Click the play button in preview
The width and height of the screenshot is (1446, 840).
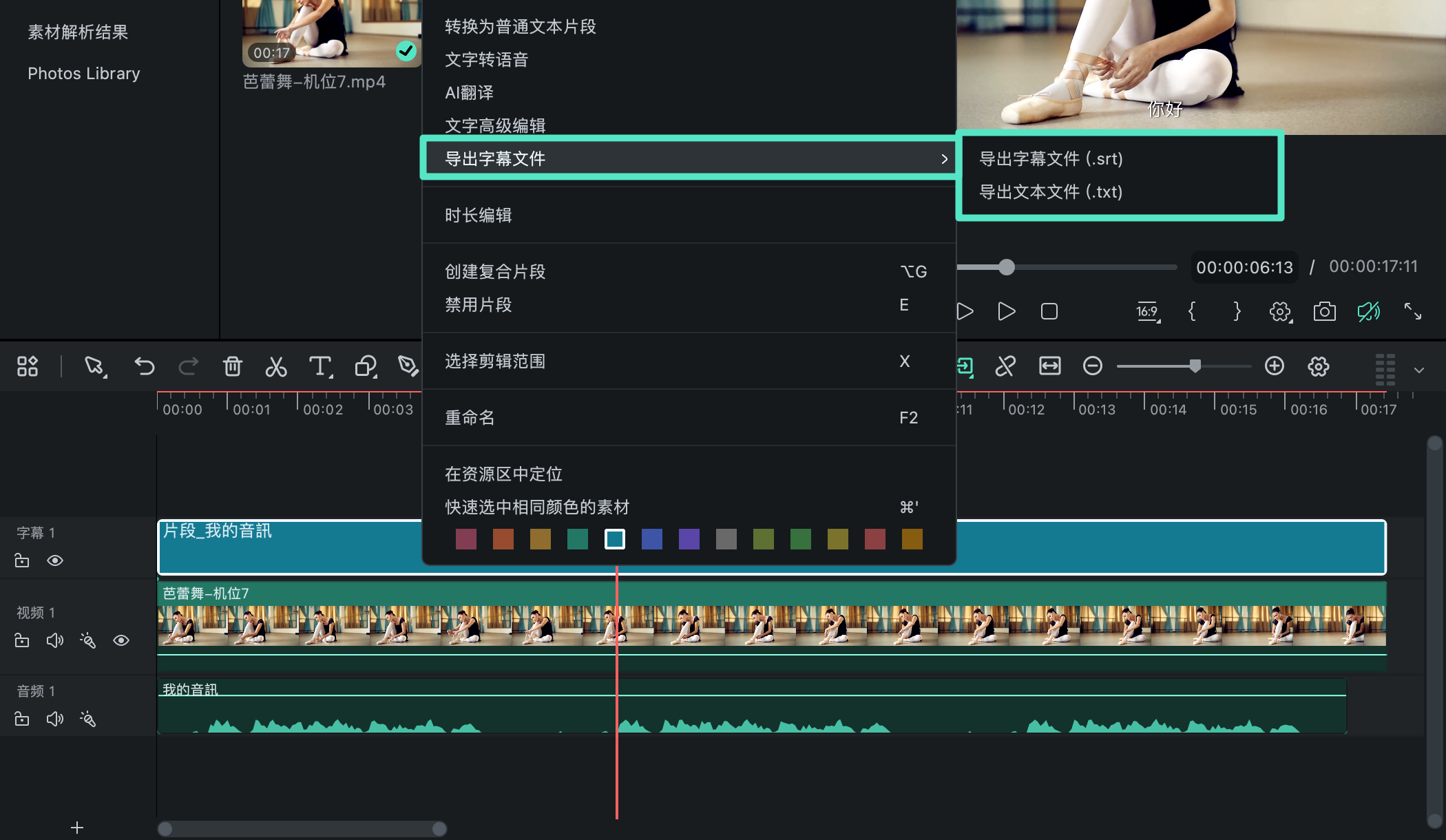click(1006, 311)
